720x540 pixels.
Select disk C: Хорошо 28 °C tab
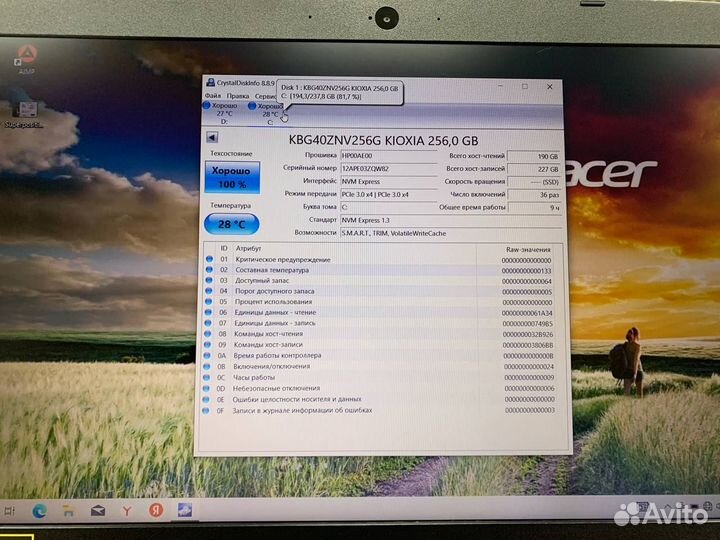269,113
